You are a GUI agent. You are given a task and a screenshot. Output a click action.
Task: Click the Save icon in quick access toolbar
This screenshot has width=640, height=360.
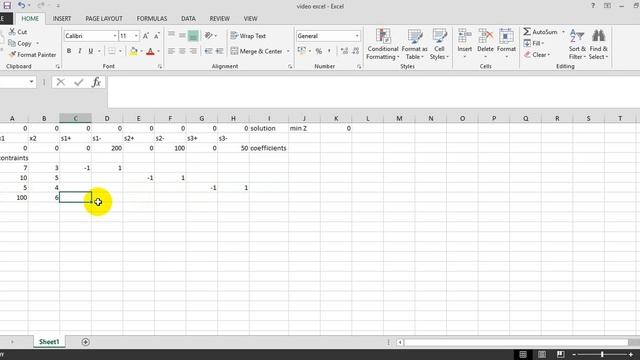coord(7,5)
